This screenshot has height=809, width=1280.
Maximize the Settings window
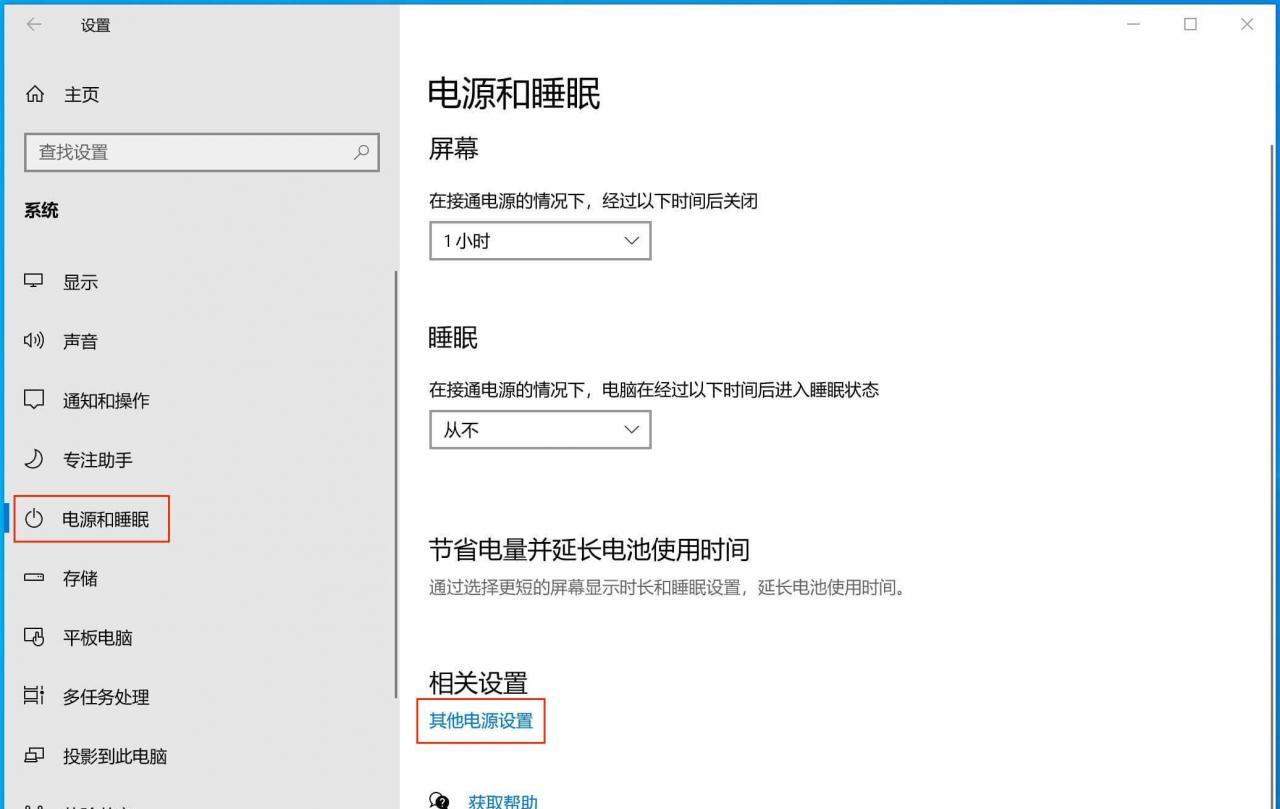tap(1190, 25)
